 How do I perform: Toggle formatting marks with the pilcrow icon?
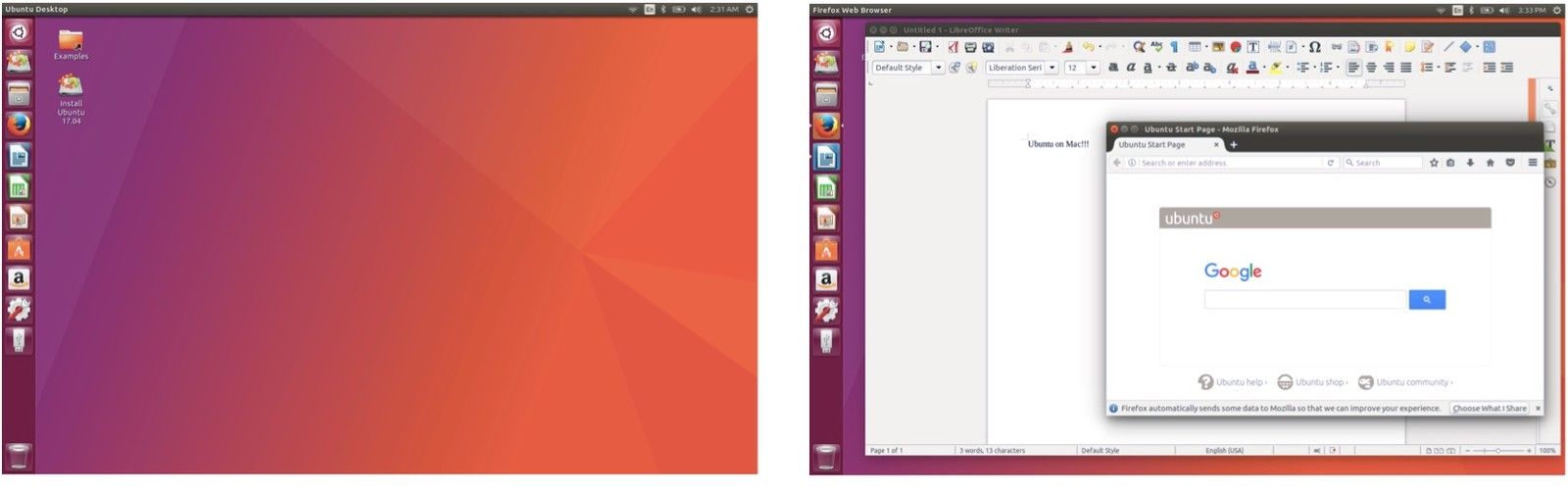pyautogui.click(x=1174, y=47)
